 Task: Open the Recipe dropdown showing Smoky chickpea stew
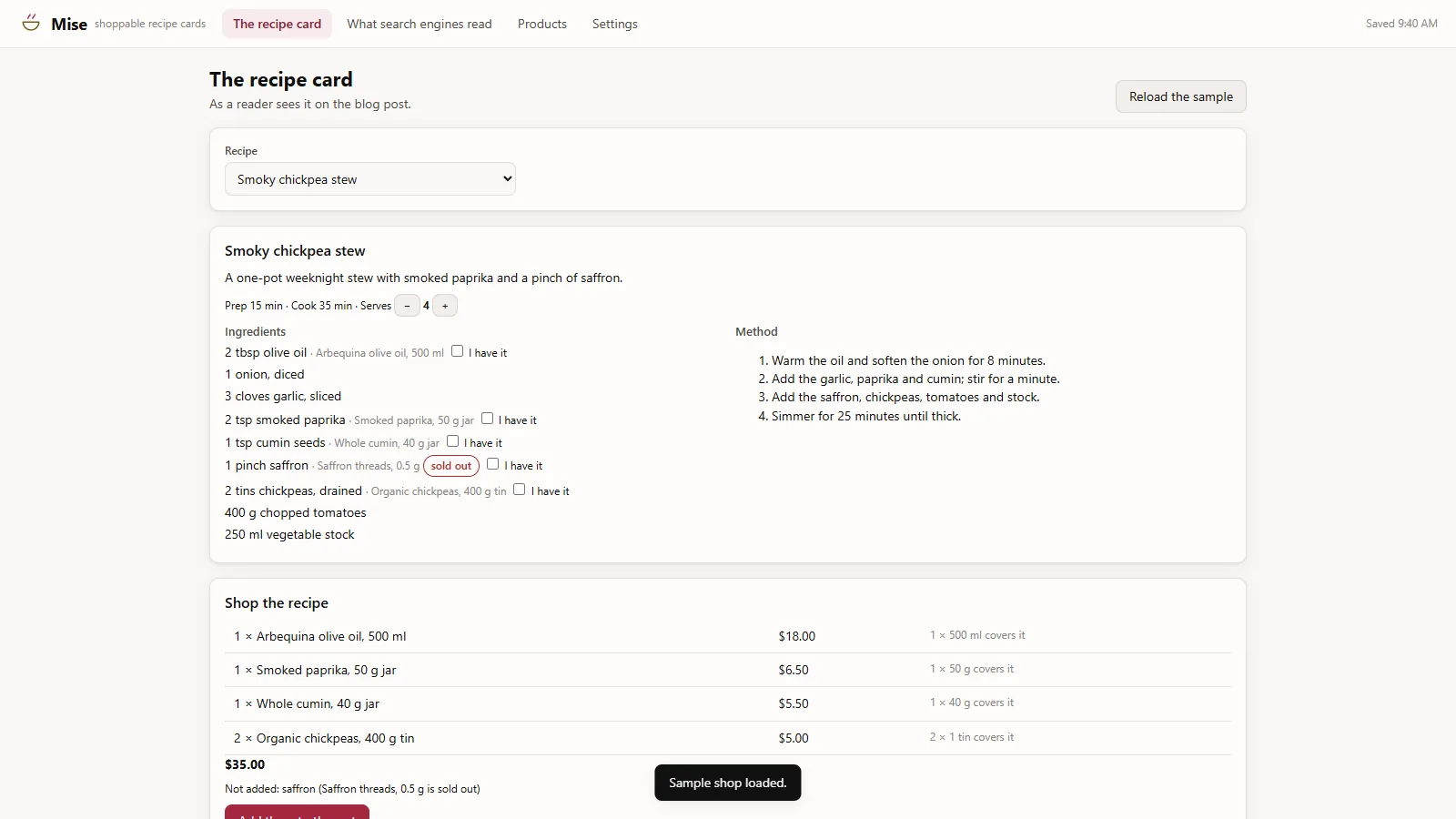[x=370, y=179]
